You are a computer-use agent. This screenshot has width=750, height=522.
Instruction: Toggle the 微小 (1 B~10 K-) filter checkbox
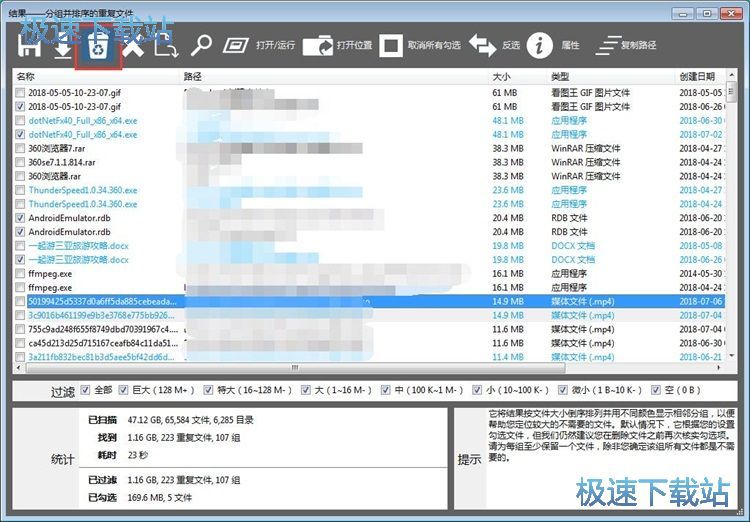click(x=563, y=390)
